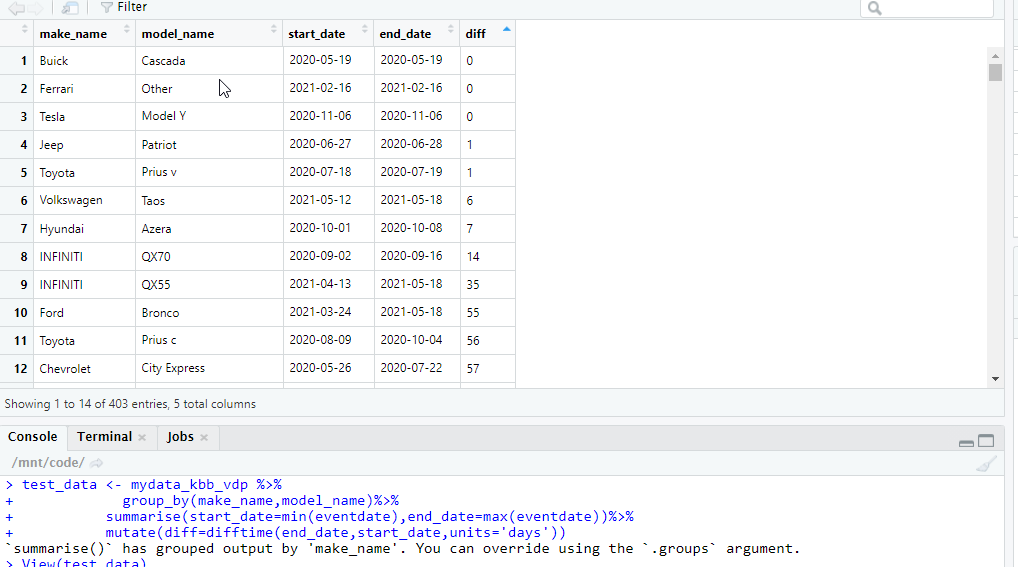The height and width of the screenshot is (567, 1018).
Task: Select the Taos cell
Action: pyautogui.click(x=209, y=200)
